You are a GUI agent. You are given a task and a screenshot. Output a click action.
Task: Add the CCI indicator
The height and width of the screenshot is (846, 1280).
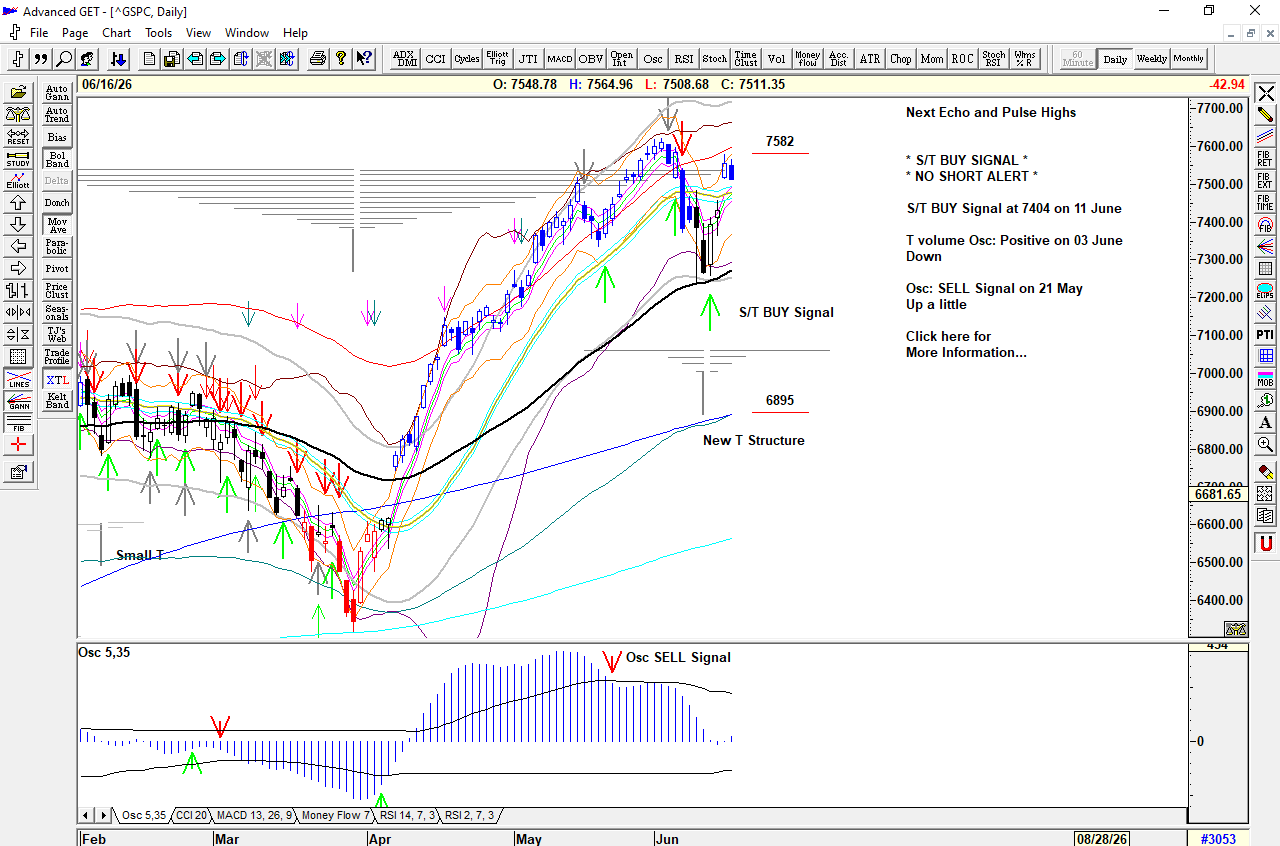(436, 59)
